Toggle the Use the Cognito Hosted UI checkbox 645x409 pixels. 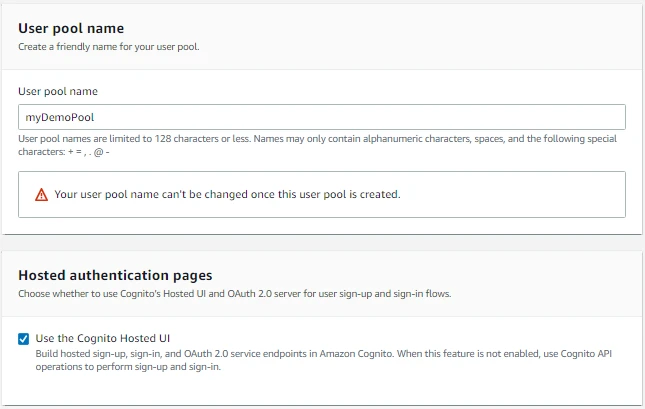(24, 339)
